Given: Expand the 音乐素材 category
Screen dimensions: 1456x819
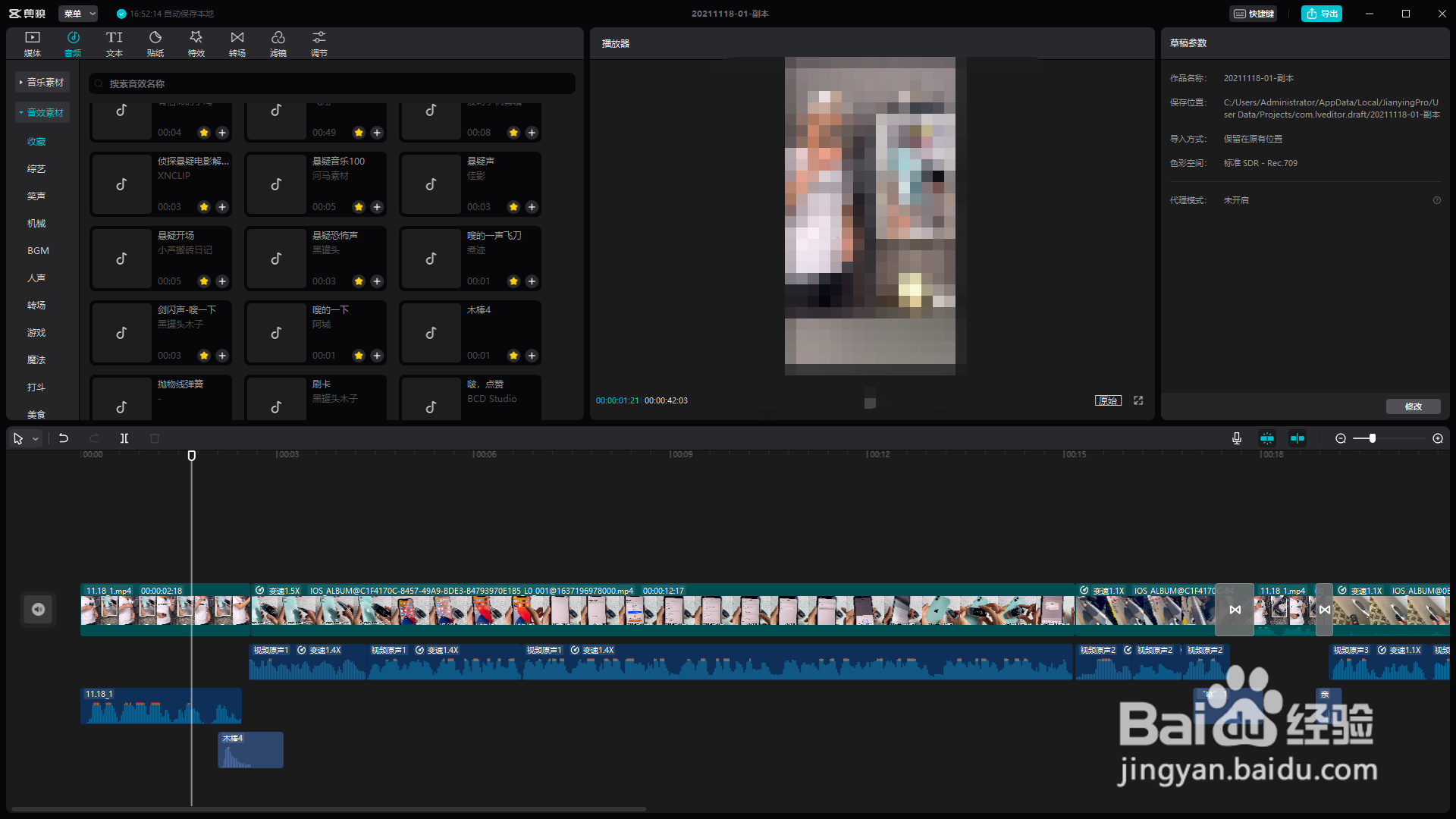Looking at the screenshot, I should (42, 82).
